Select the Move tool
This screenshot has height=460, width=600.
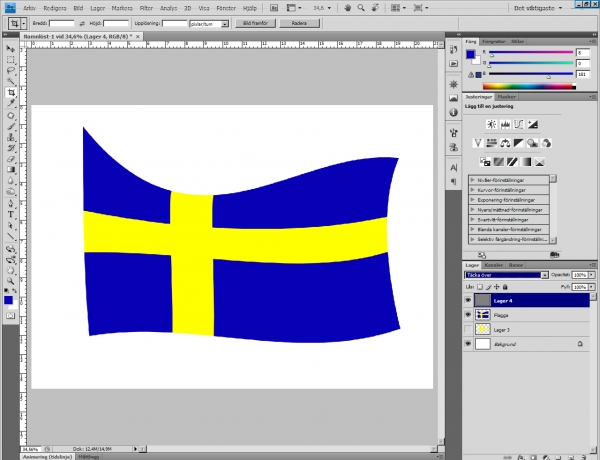point(11,49)
